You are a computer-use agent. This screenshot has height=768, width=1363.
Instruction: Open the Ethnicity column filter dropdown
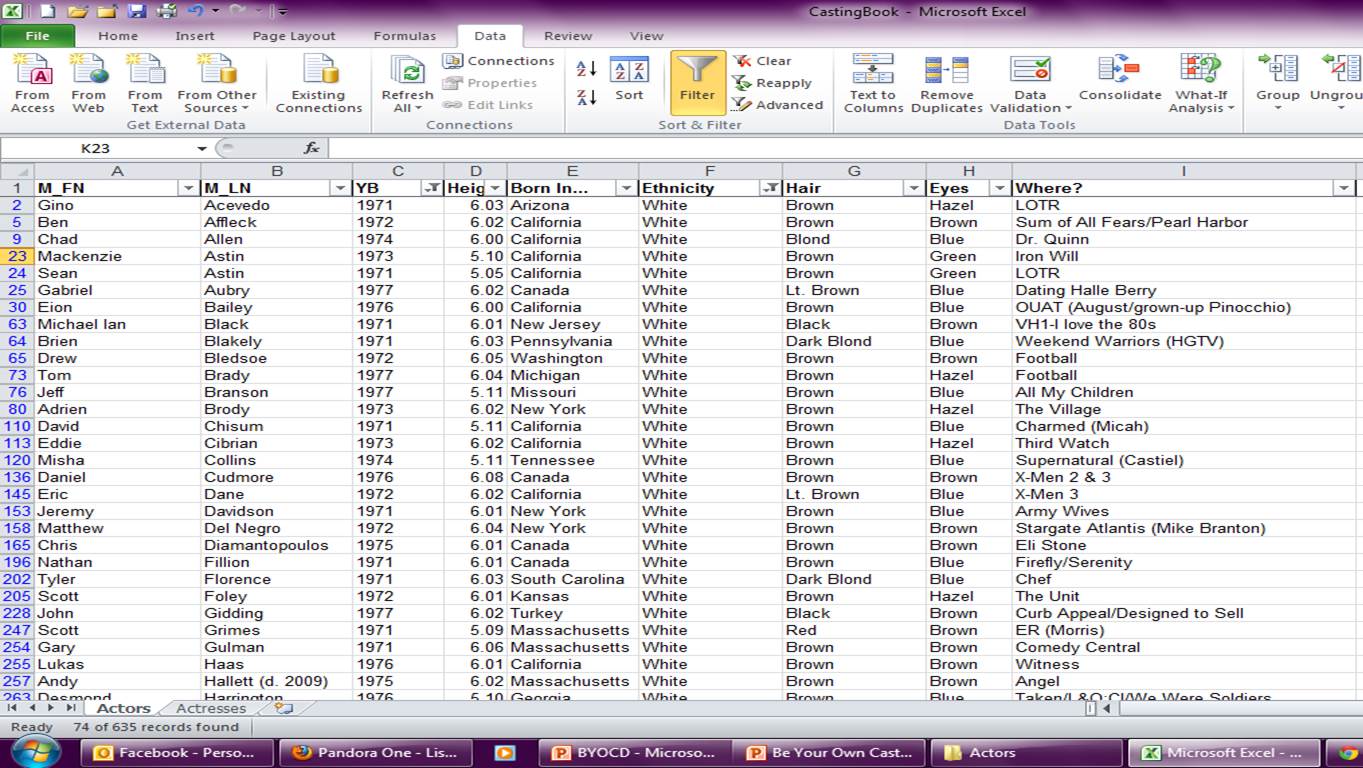coord(770,188)
